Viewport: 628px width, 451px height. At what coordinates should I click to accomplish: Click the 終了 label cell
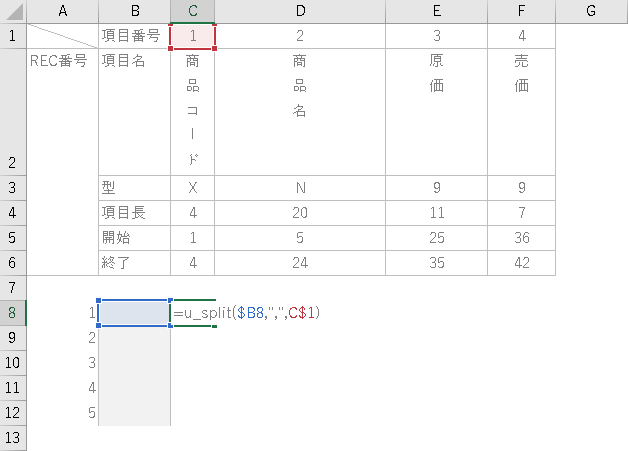tap(135, 263)
